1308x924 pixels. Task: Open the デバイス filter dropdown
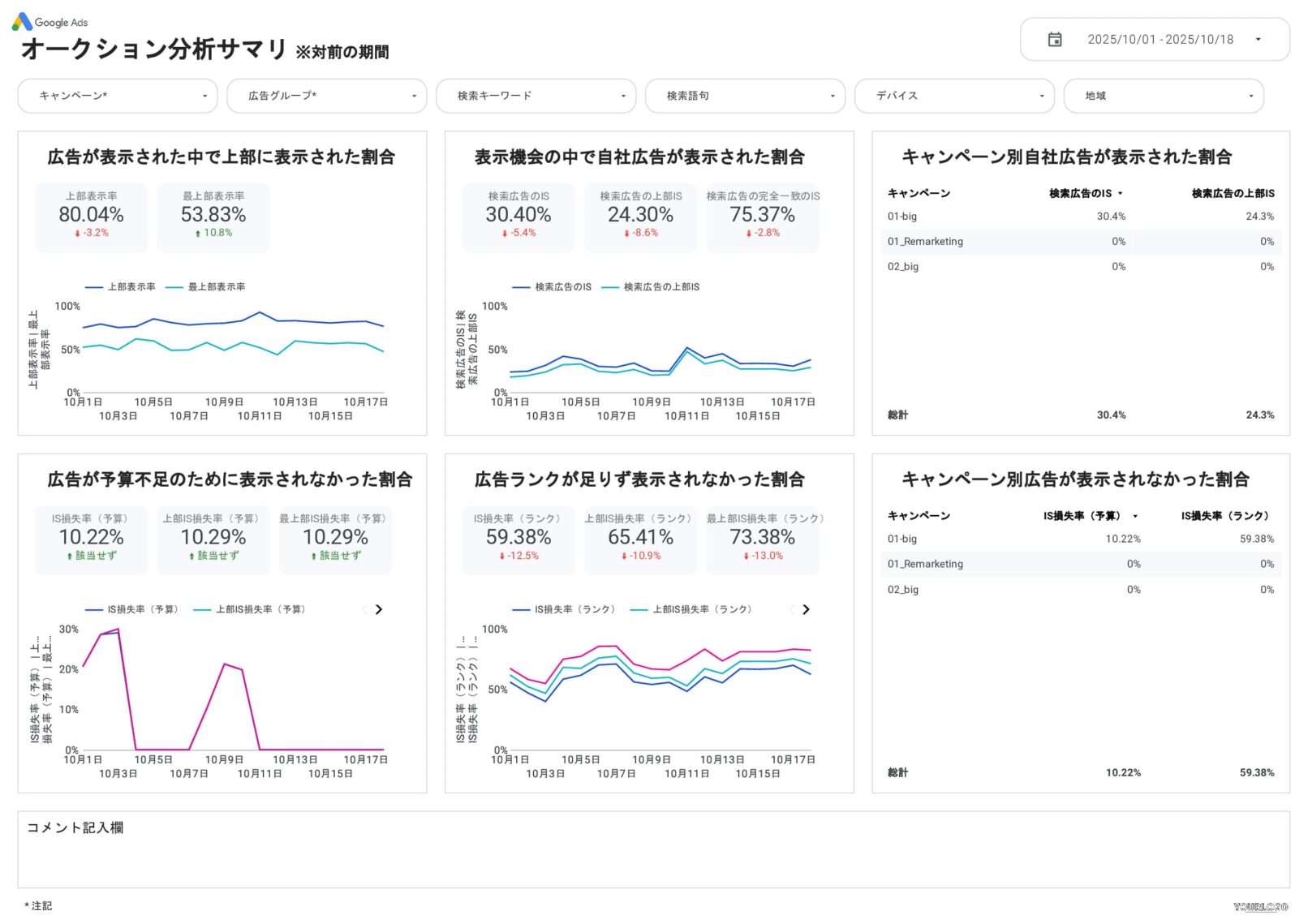pyautogui.click(x=953, y=95)
